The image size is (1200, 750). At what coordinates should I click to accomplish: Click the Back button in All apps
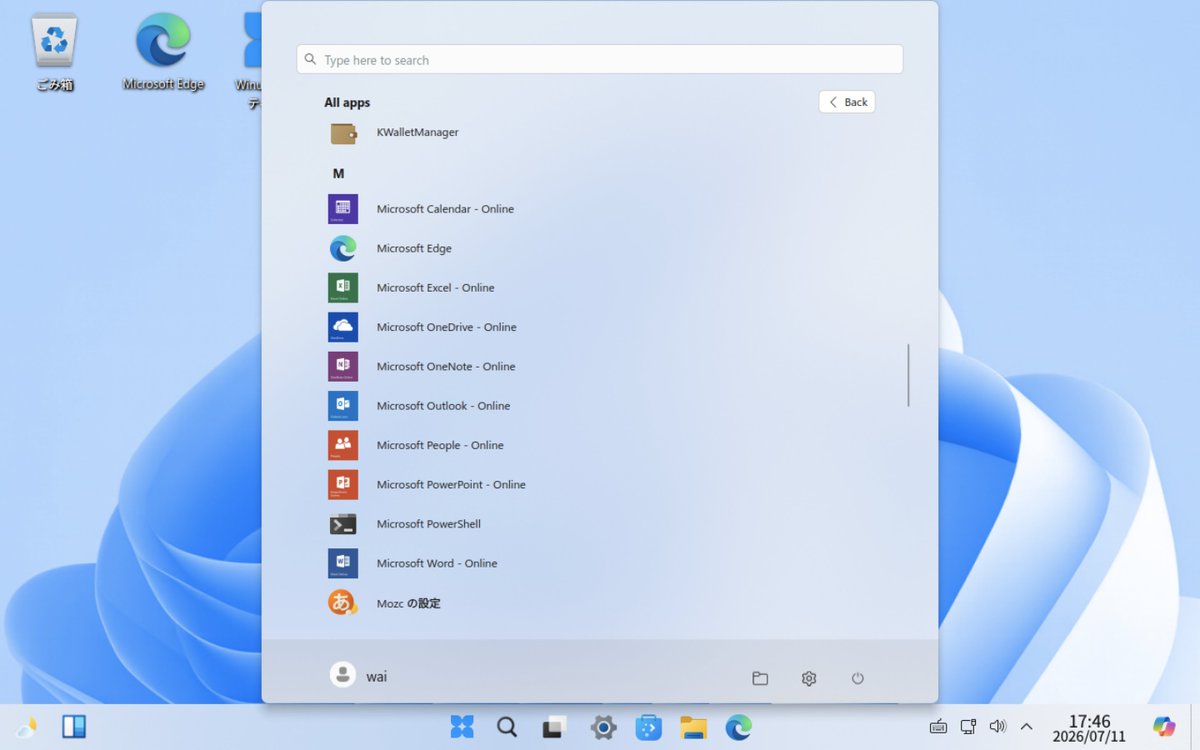(x=847, y=102)
